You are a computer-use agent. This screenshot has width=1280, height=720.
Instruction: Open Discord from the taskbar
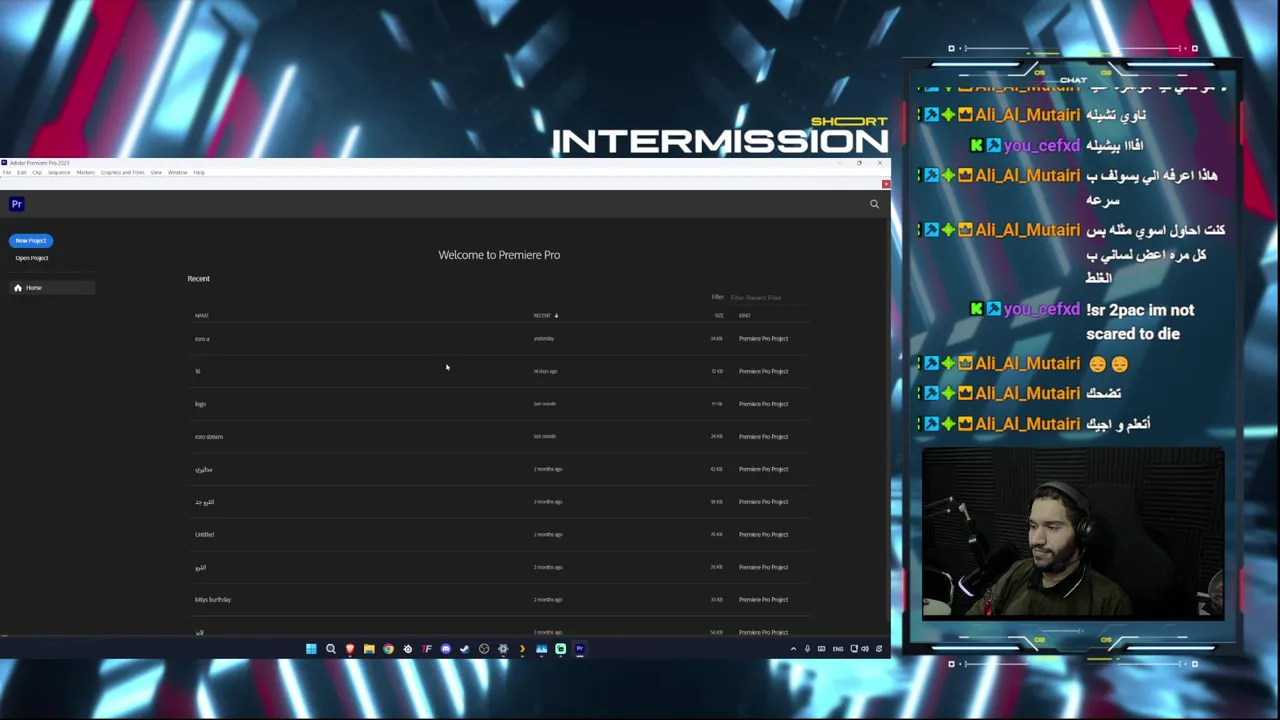tap(446, 649)
